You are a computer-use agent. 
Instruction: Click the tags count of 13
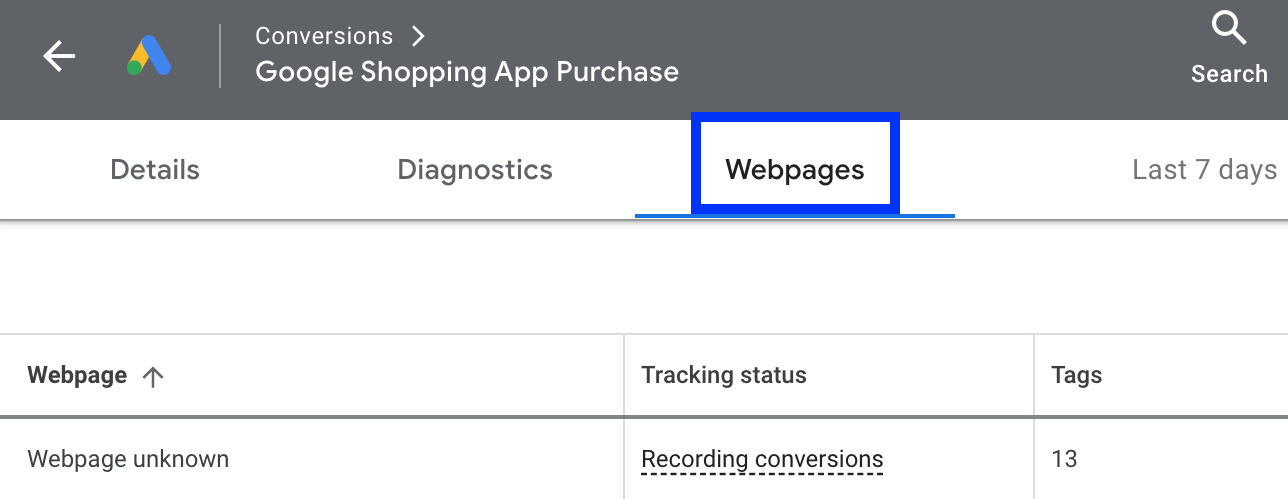click(1064, 459)
